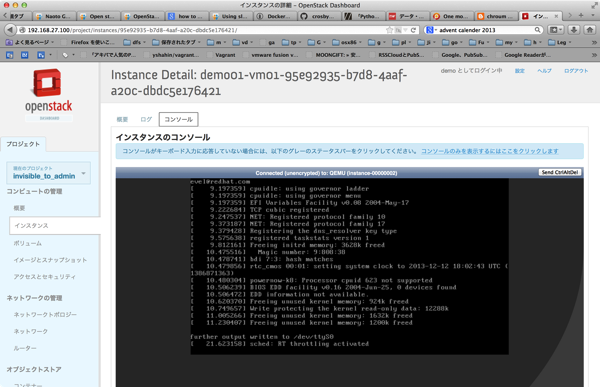Open インスタンス in the sidebar
The height and width of the screenshot is (387, 600).
[55, 225]
